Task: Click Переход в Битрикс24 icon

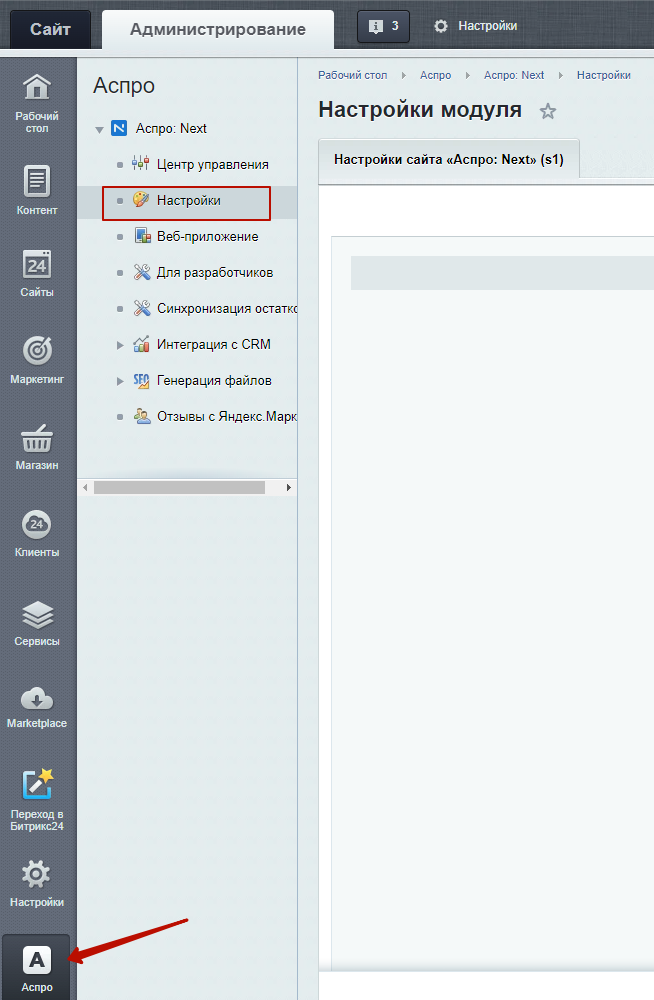Action: tap(37, 784)
